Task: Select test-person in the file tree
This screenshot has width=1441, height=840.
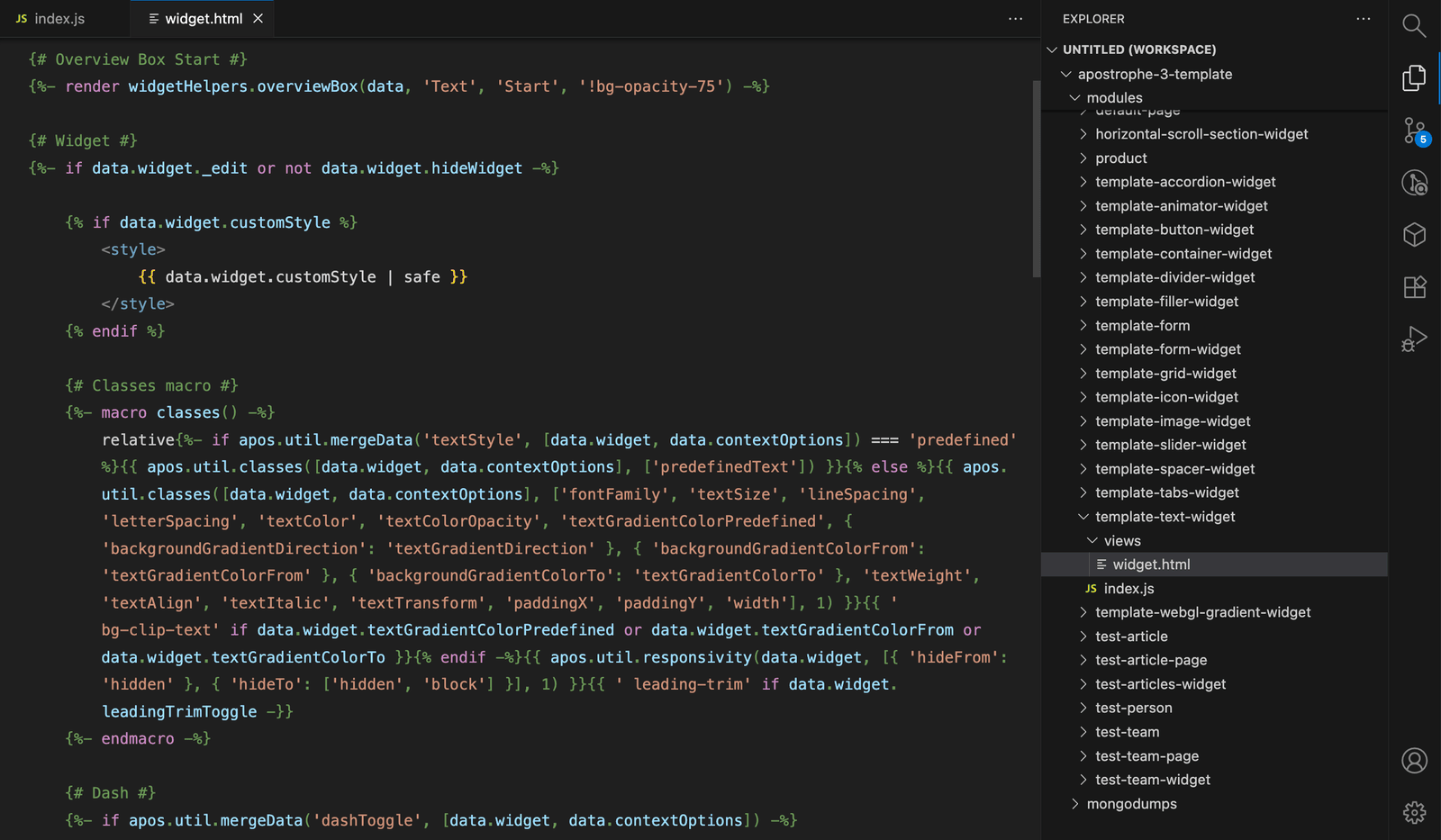Action: tap(1135, 708)
